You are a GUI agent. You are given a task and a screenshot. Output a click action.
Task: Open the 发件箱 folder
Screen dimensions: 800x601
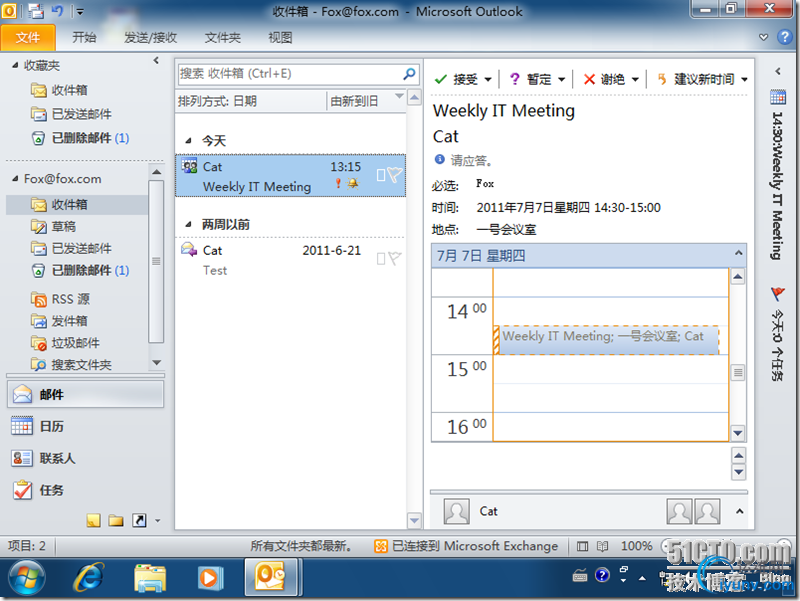tap(59, 321)
